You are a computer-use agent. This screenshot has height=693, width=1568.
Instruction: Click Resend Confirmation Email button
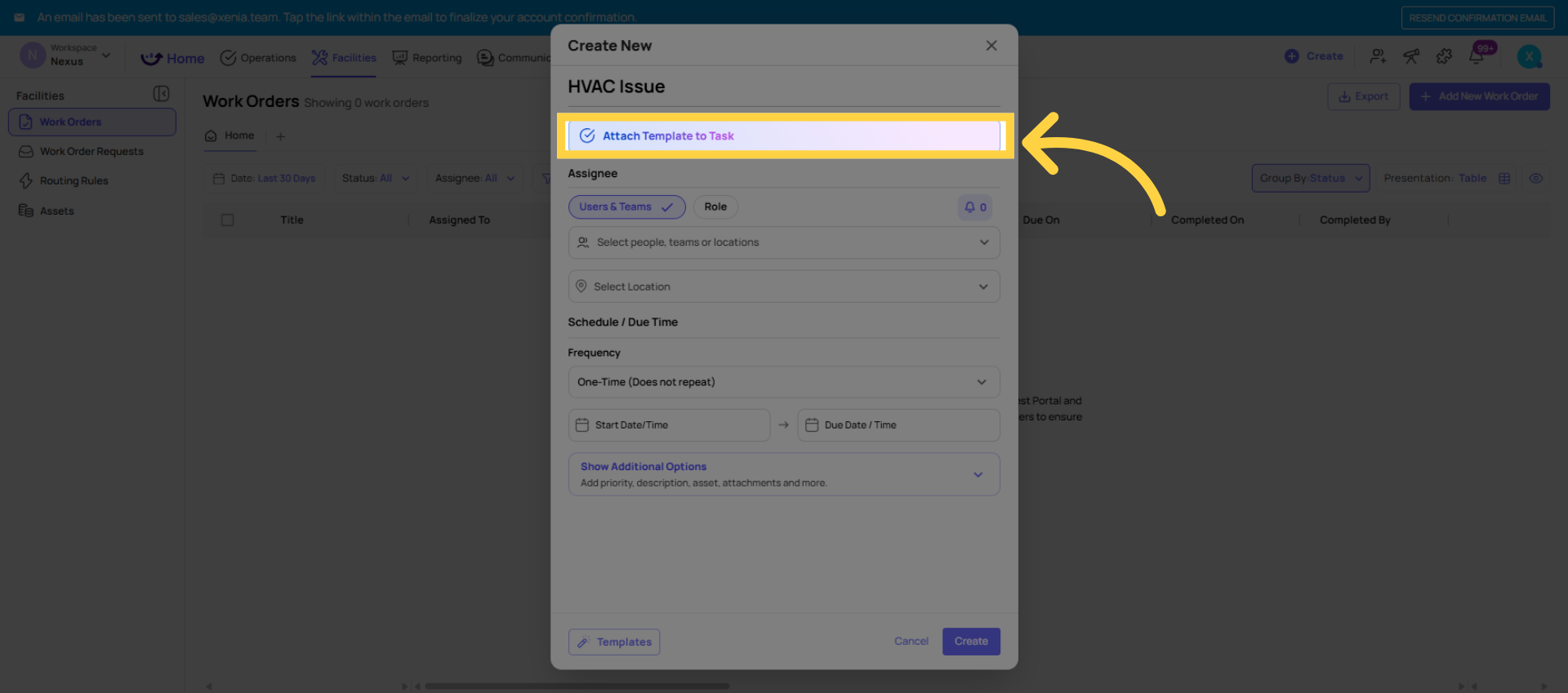click(x=1477, y=18)
